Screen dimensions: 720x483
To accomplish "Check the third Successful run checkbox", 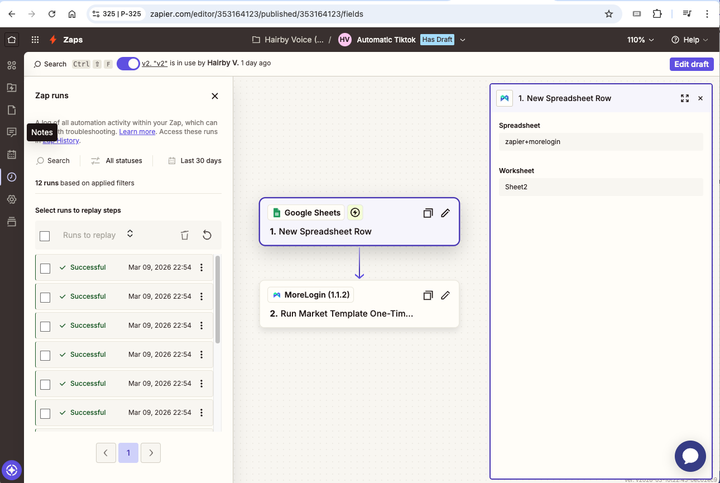I will point(45,326).
